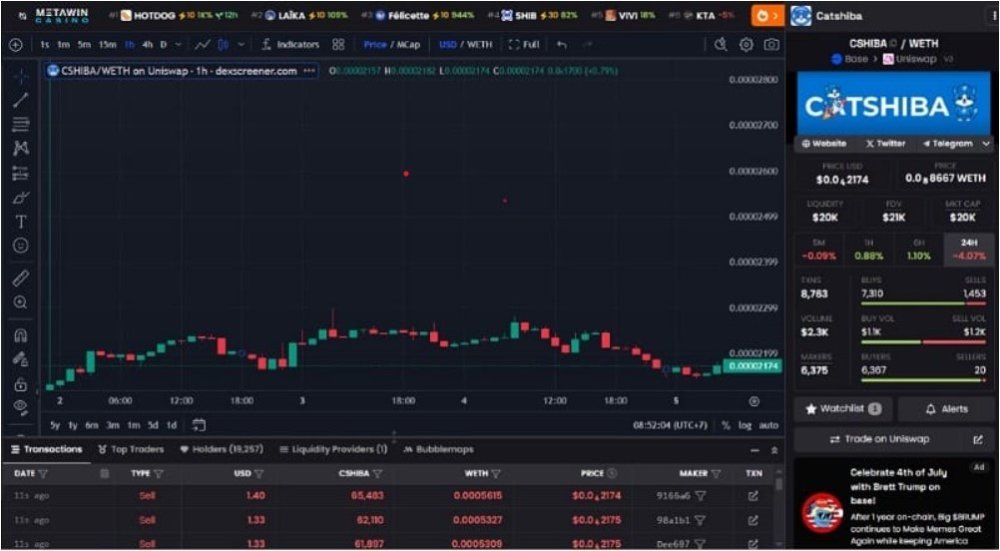Image resolution: width=1000 pixels, height=551 pixels.
Task: Expand social links chevron beside Telegram
Action: pyautogui.click(x=986, y=144)
